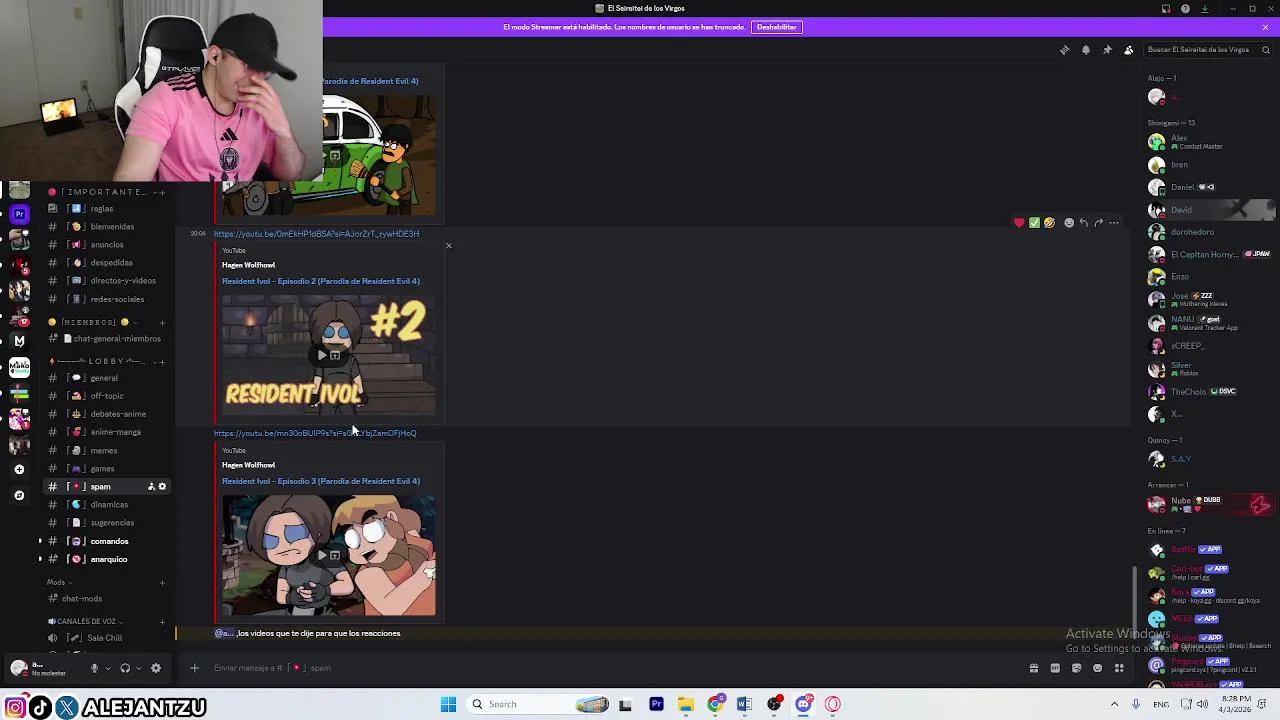Add a server with plus icon
This screenshot has width=1280, height=720.
pos(19,469)
